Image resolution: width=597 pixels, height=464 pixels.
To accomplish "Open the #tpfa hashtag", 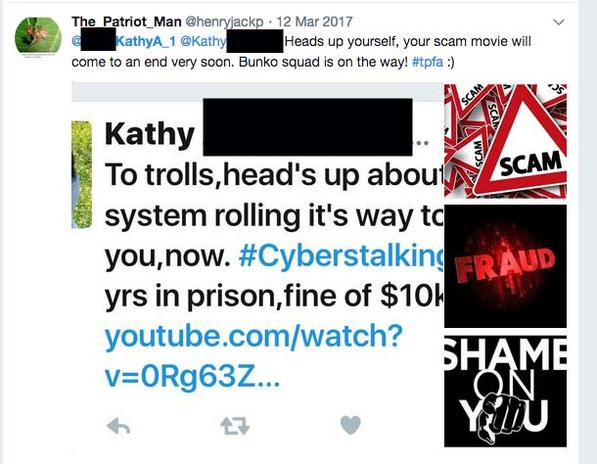I will click(428, 62).
